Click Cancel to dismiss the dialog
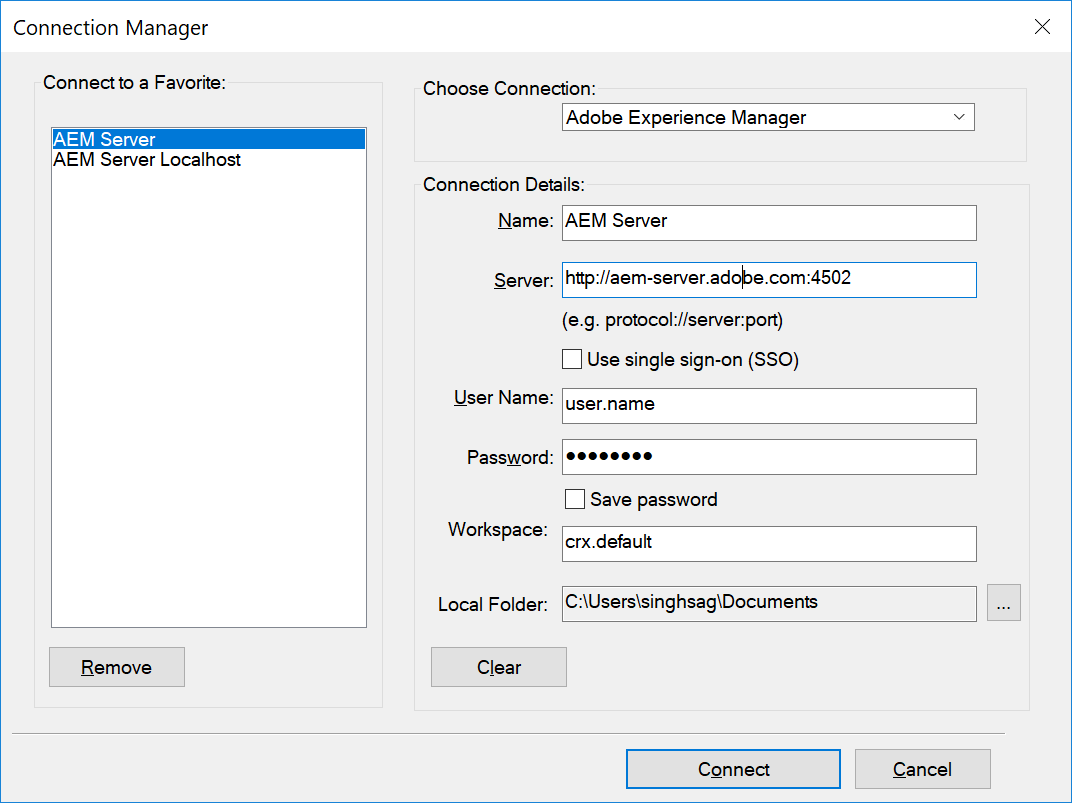The height and width of the screenshot is (803, 1072). [x=922, y=769]
